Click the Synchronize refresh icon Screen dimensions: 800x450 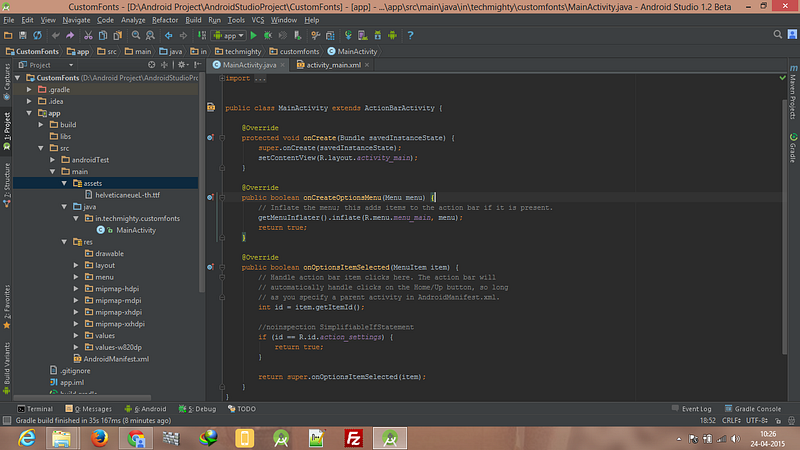click(37, 35)
